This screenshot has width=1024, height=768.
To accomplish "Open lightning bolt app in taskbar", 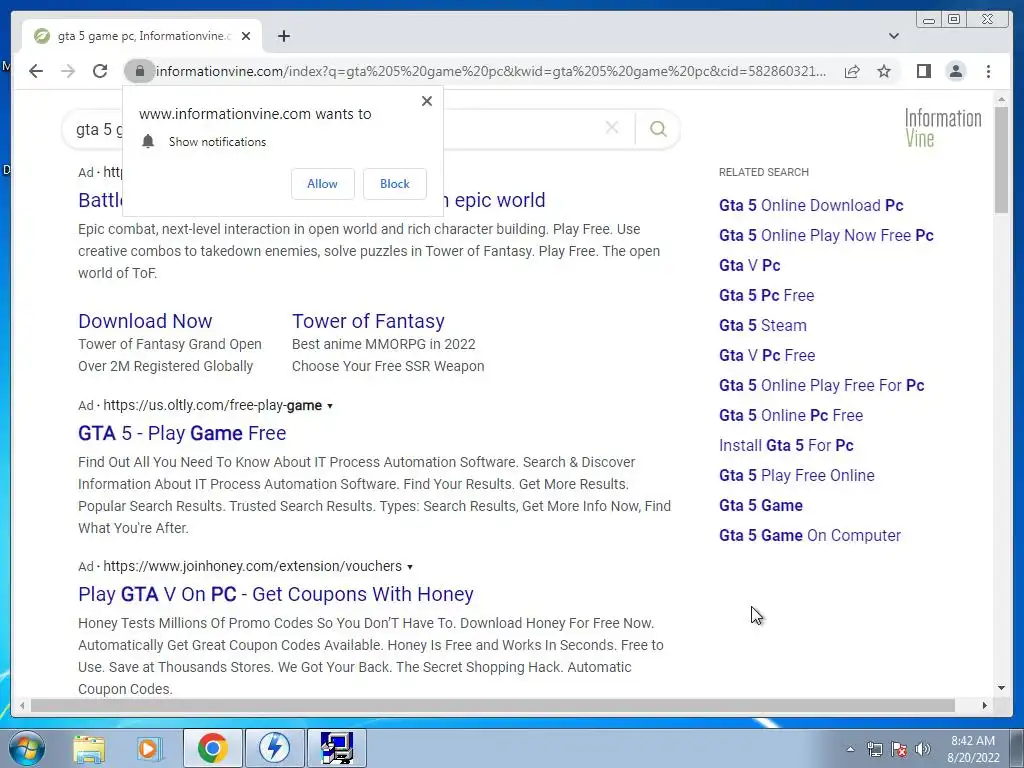I will point(274,748).
